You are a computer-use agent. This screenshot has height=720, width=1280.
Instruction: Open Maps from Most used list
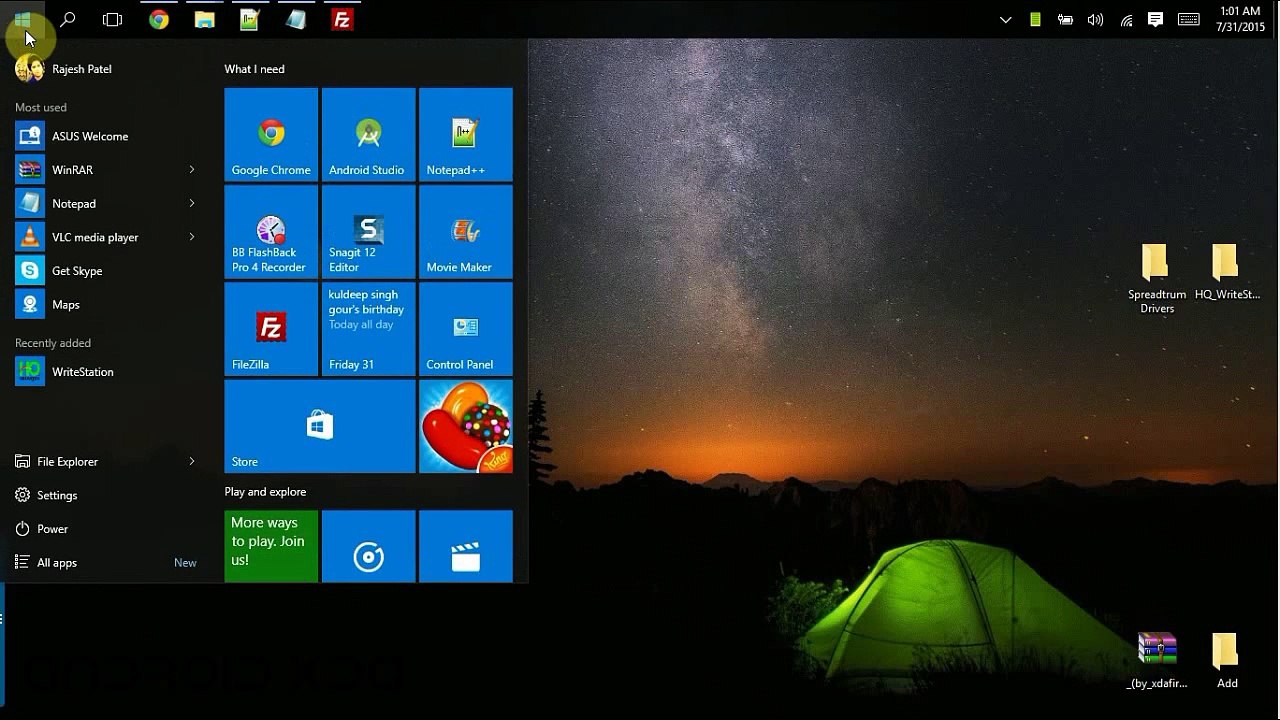105,304
